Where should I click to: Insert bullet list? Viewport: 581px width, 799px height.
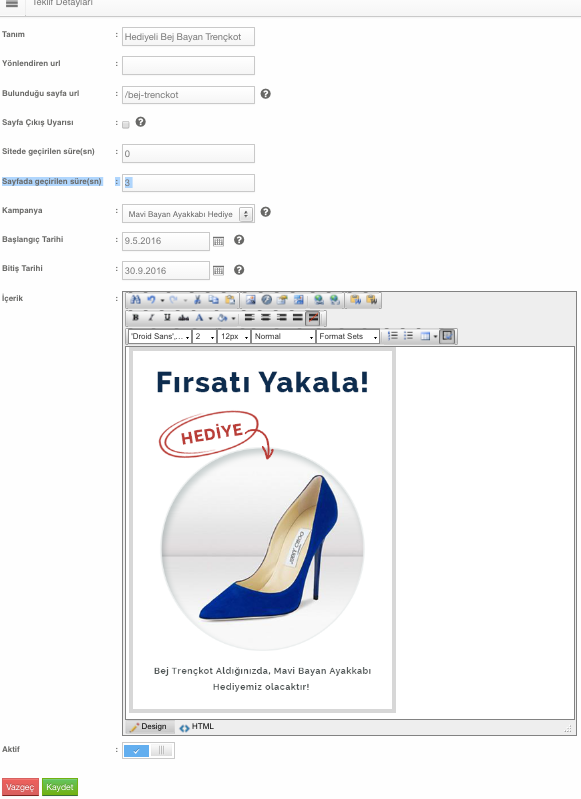pyautogui.click(x=409, y=336)
